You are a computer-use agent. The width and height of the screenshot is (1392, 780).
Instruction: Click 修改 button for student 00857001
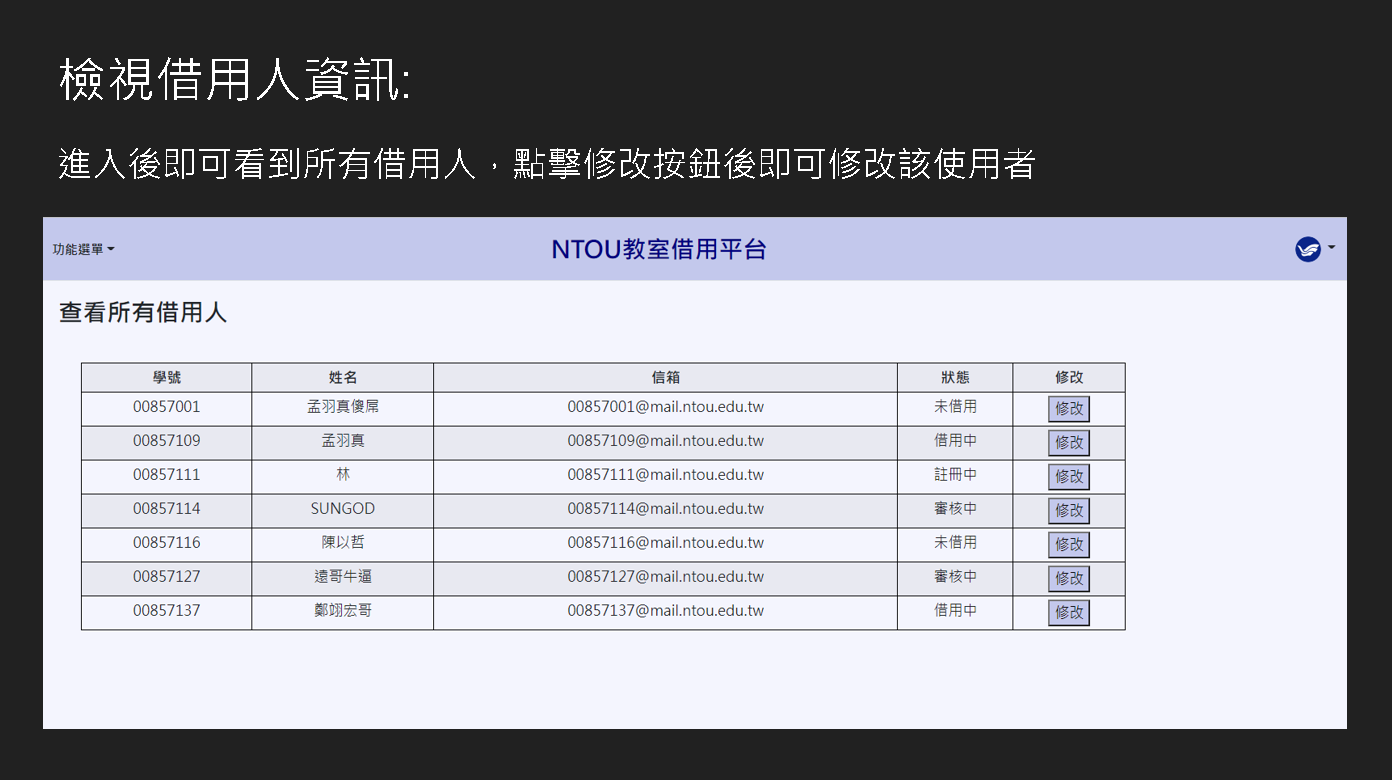pyautogui.click(x=1069, y=409)
